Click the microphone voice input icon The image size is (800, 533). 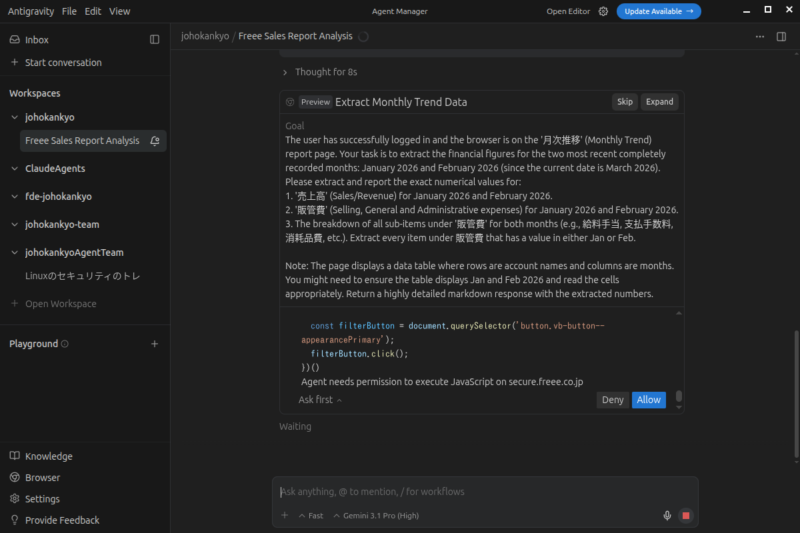(x=667, y=516)
